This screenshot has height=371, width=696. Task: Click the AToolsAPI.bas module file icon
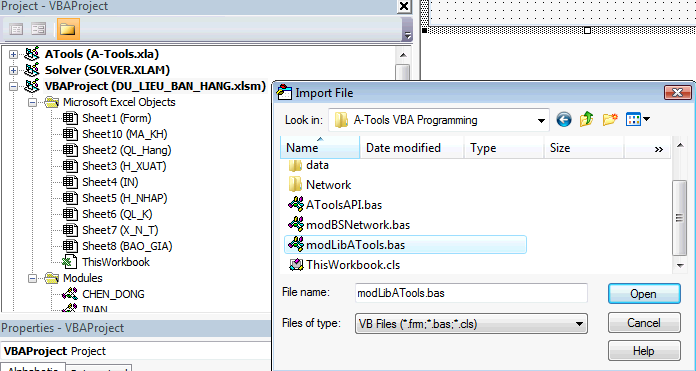[296, 204]
